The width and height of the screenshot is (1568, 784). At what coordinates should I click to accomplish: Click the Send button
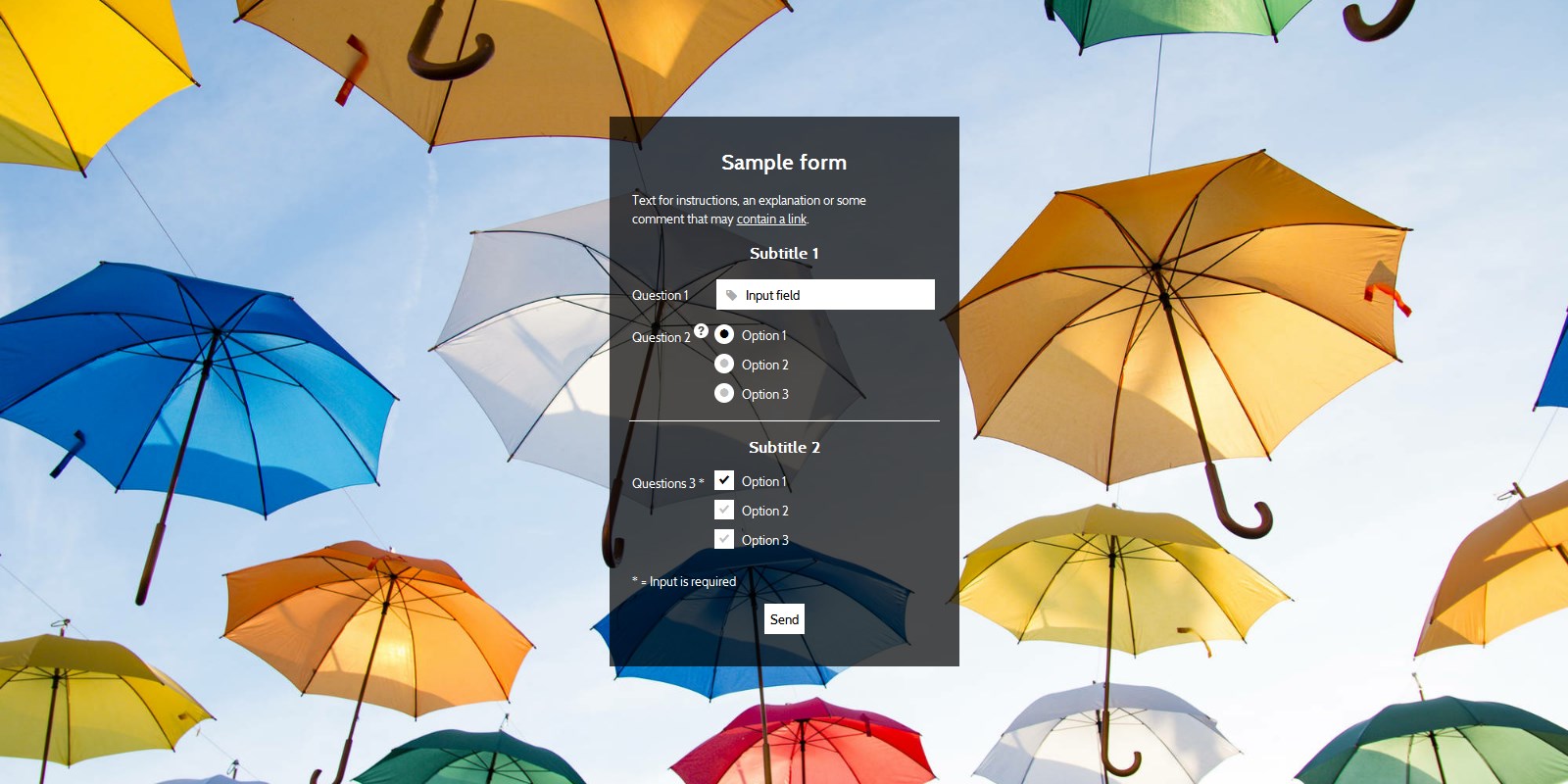point(784,619)
